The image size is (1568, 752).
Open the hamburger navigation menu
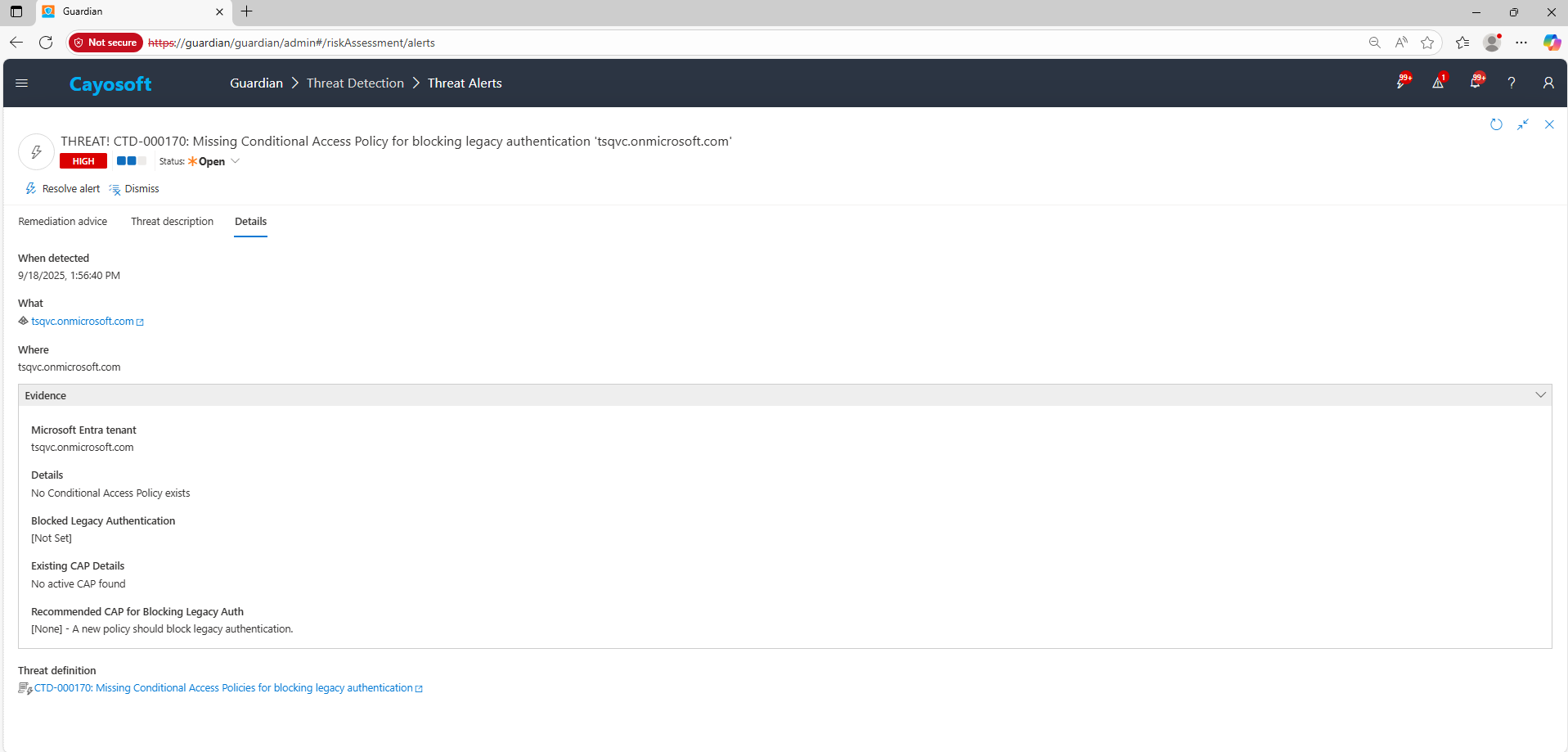(x=22, y=83)
